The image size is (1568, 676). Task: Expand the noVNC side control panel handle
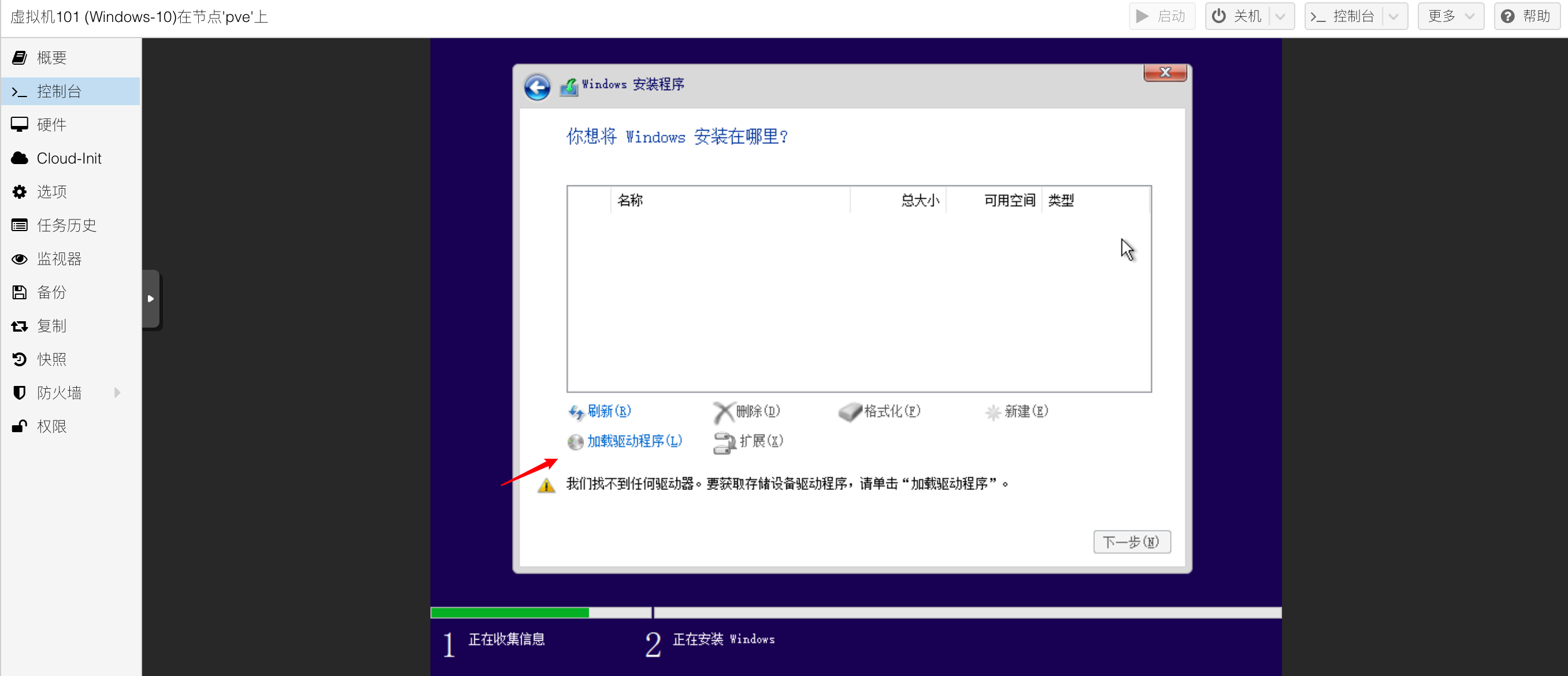[x=151, y=299]
